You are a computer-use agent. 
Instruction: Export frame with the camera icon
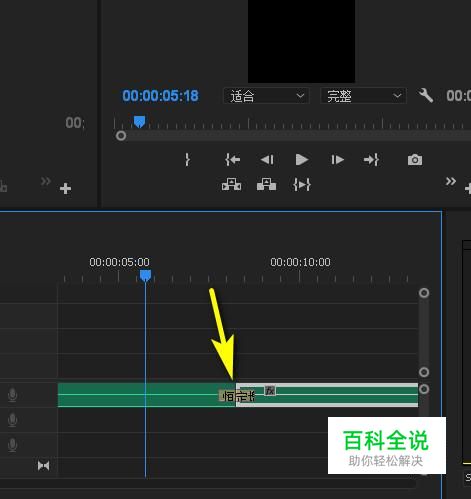click(x=415, y=160)
